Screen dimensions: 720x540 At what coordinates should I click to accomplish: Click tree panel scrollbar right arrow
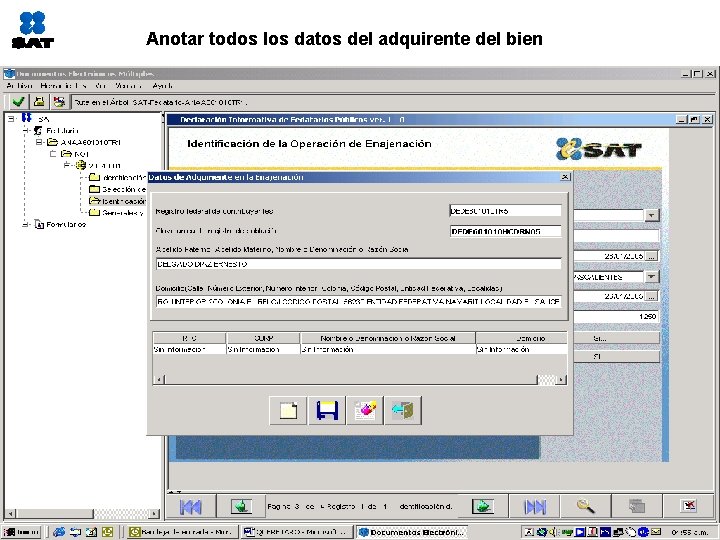155,513
